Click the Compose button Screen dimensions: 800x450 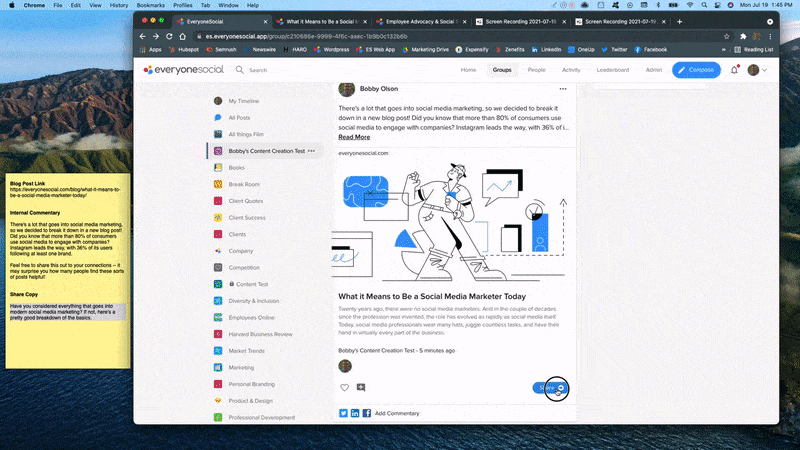pos(695,70)
